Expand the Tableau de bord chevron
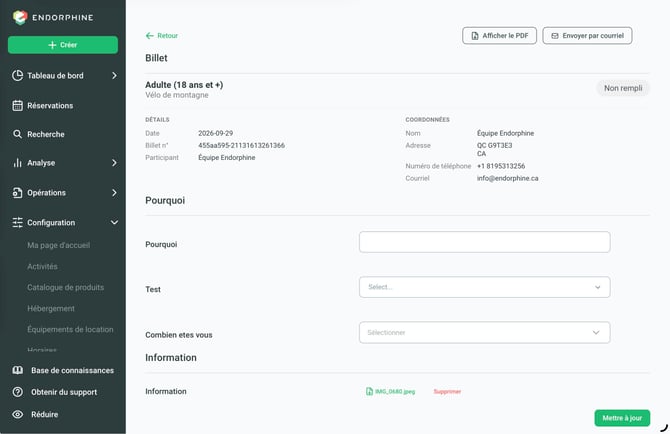The height and width of the screenshot is (434, 670). (114, 76)
